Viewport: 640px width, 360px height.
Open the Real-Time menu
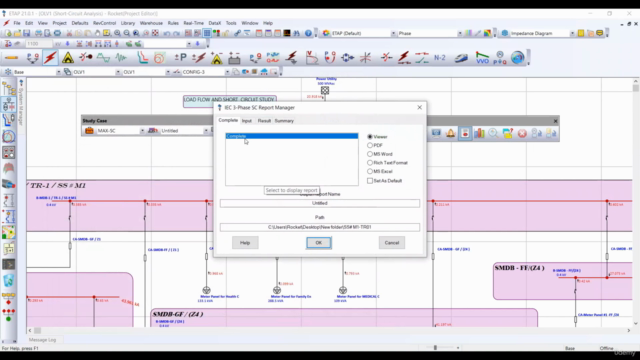193,23
